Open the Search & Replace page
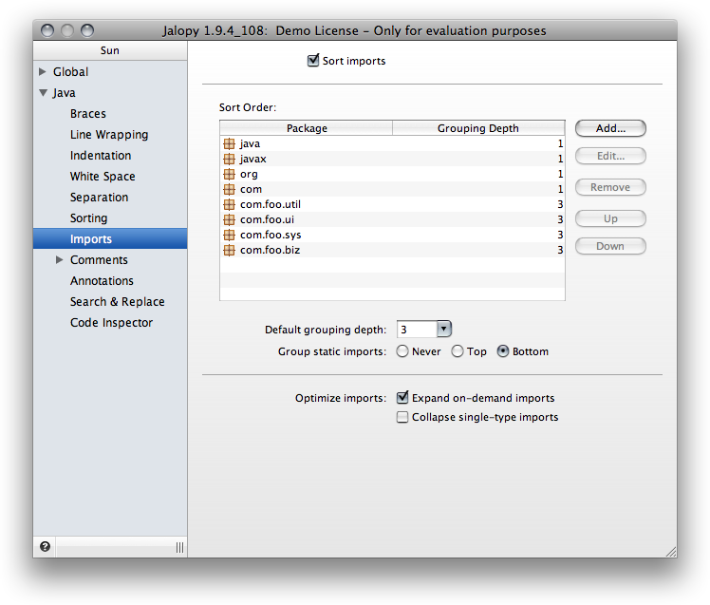710x605 pixels. (x=117, y=302)
